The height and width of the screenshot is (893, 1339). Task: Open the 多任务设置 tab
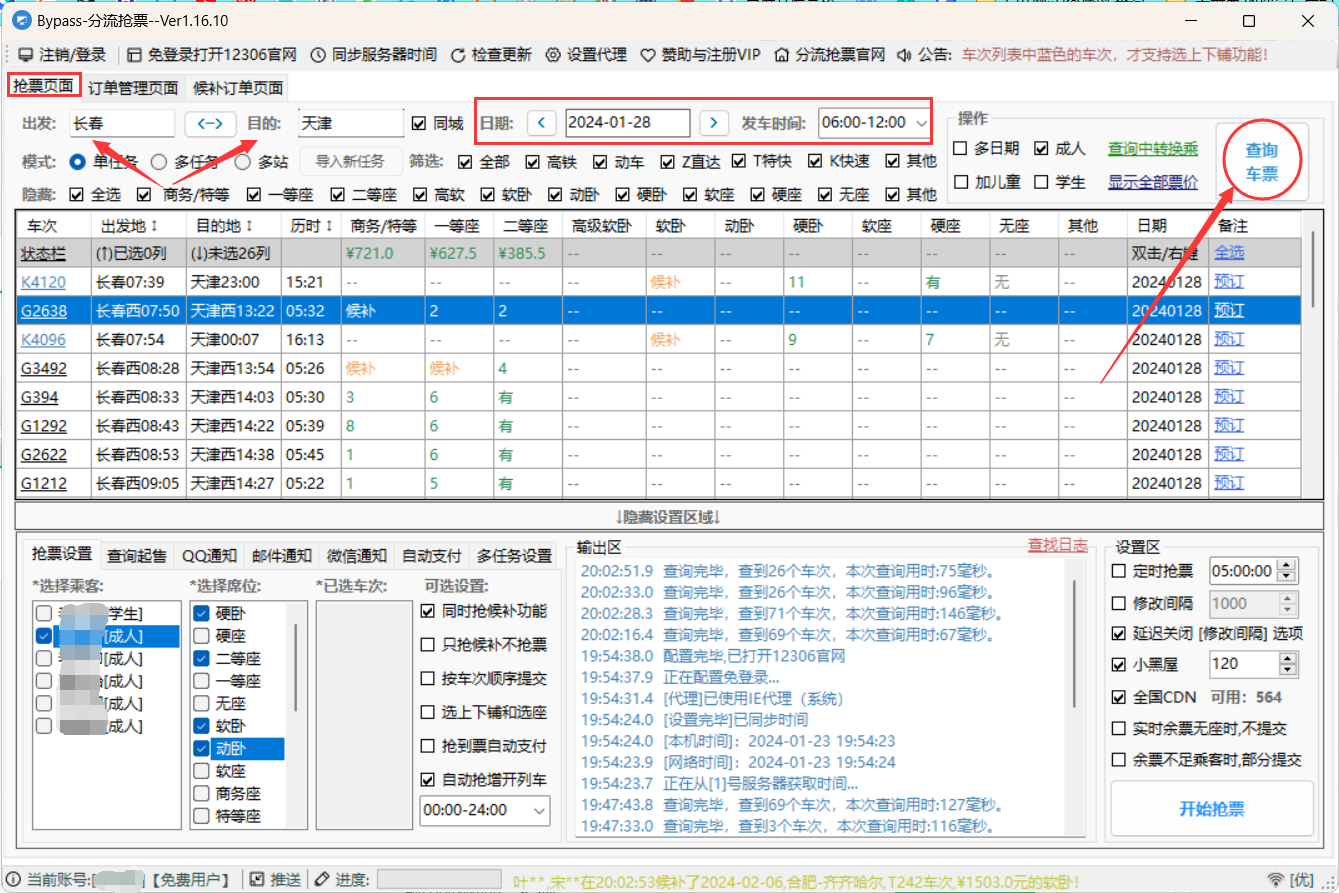(x=514, y=556)
